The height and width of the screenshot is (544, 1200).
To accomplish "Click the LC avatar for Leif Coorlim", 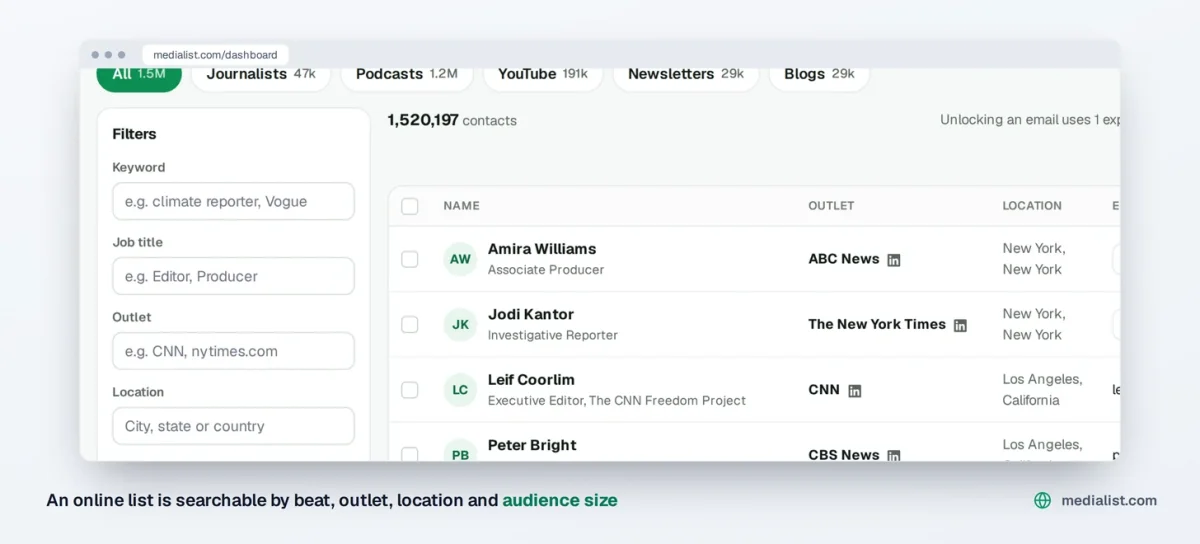I will coord(460,390).
